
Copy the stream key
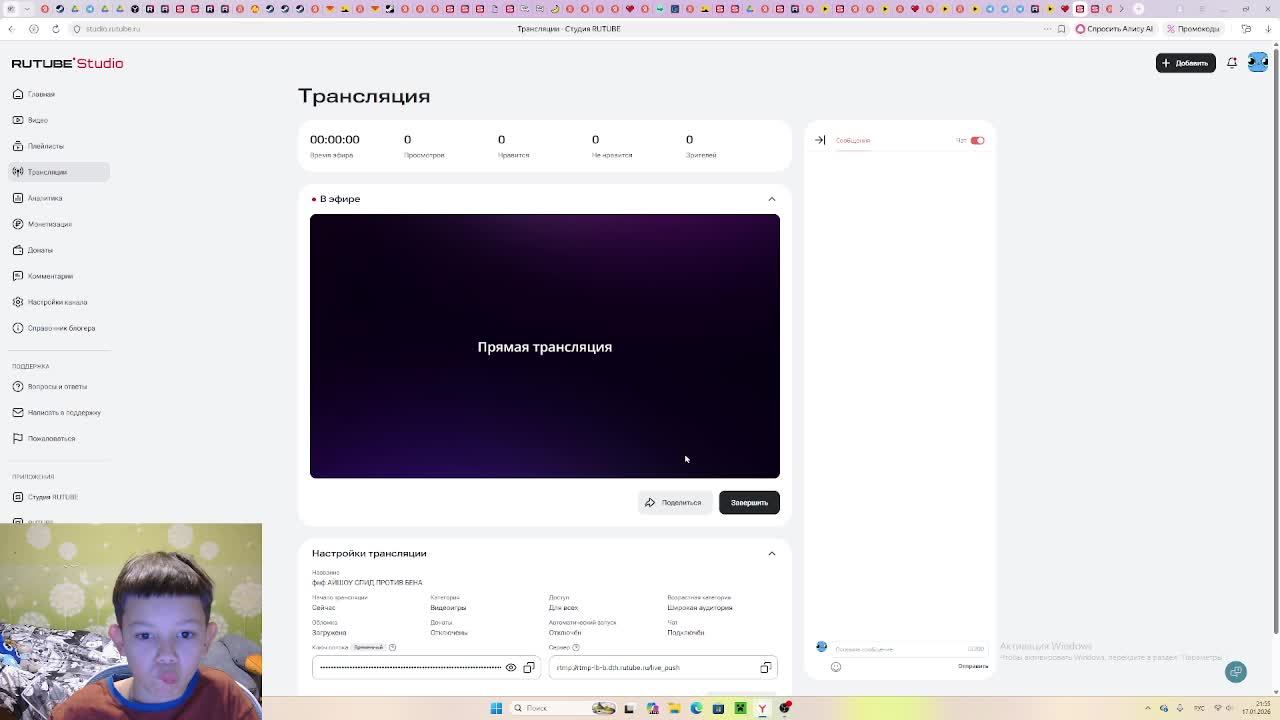[x=529, y=667]
